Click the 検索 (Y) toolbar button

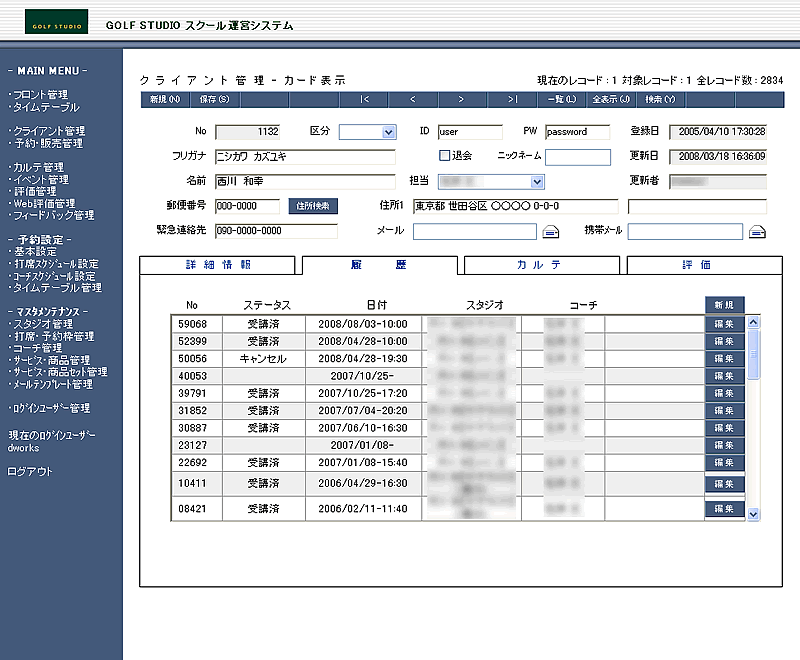coord(660,99)
